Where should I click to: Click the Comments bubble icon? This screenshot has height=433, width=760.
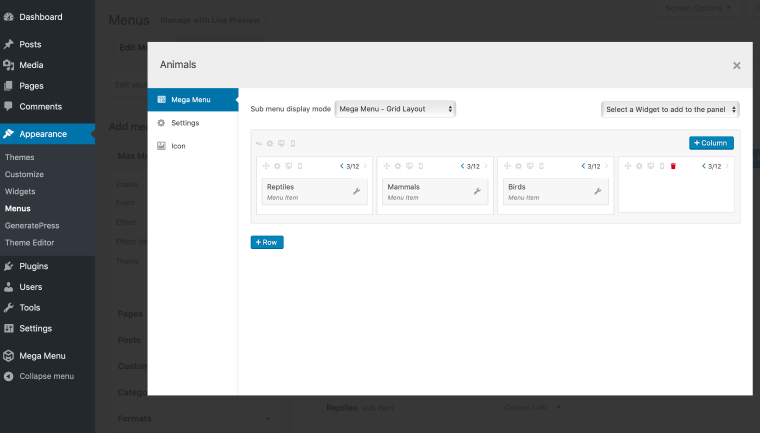(x=8, y=106)
